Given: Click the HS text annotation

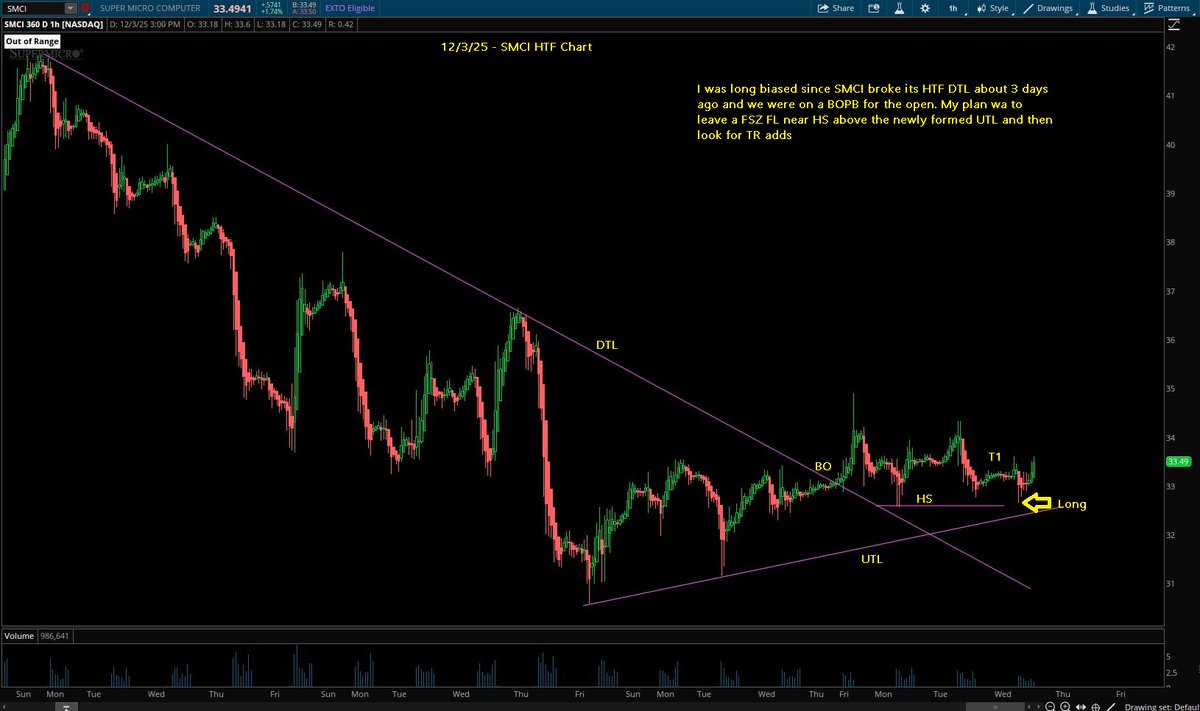Looking at the screenshot, I should click(925, 497).
